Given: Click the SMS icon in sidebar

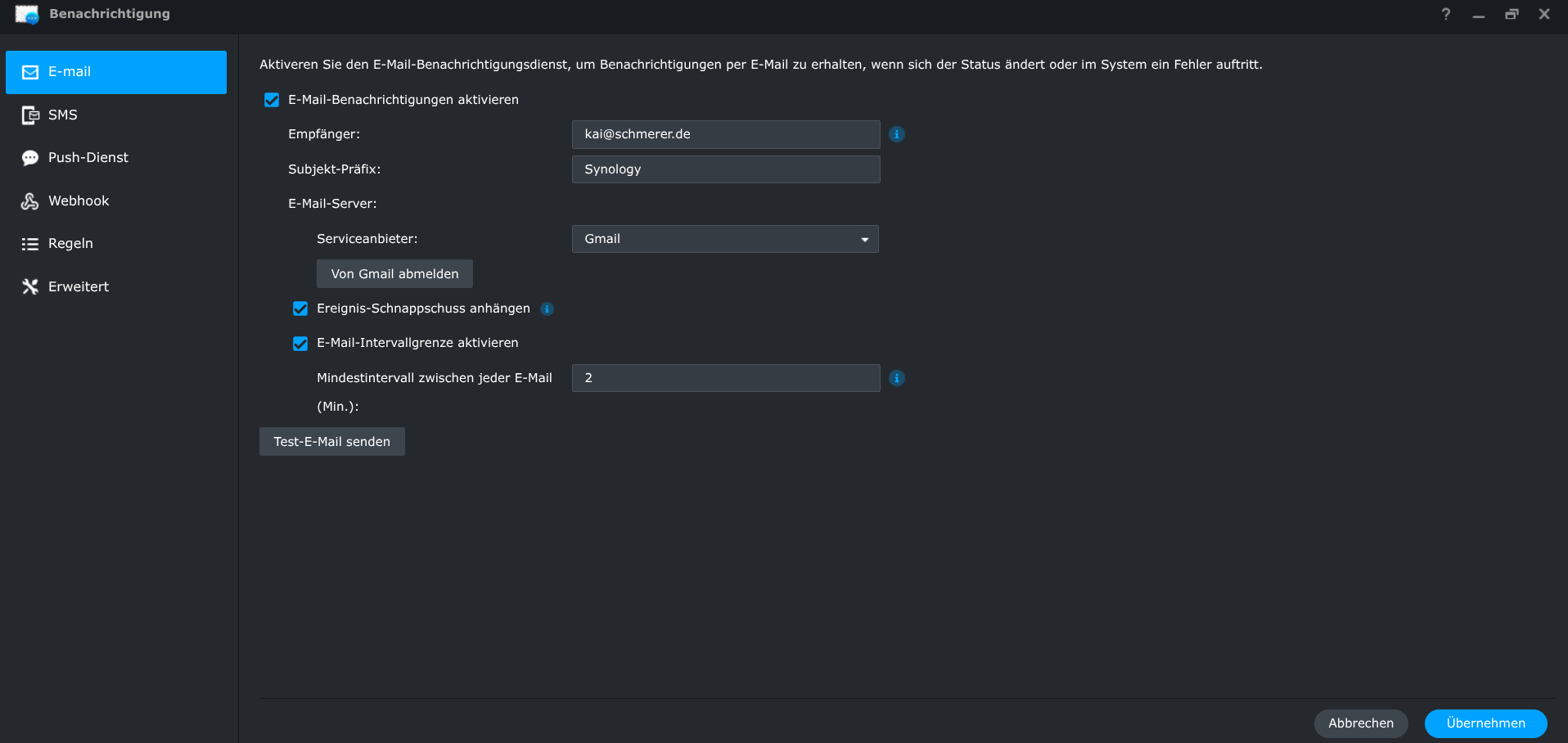Looking at the screenshot, I should 30,115.
